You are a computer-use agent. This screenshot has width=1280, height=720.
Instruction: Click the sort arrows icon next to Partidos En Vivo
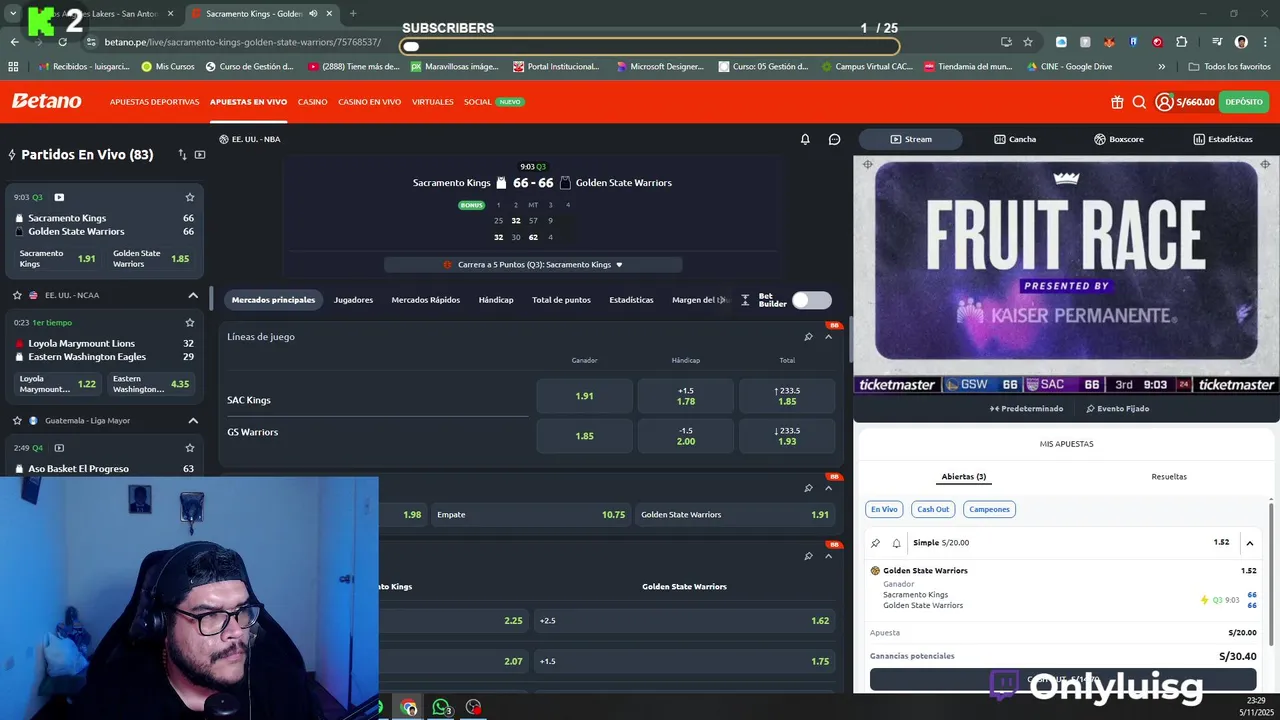coord(182,155)
